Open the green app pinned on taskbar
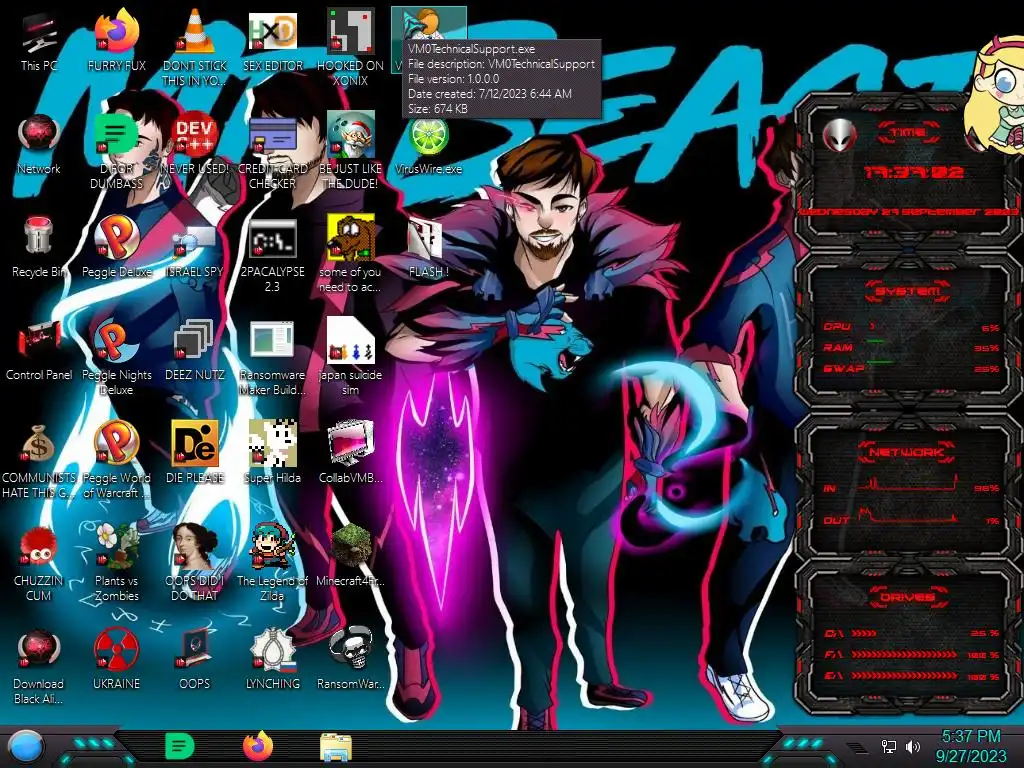This screenshot has height=768, width=1024. [x=180, y=746]
